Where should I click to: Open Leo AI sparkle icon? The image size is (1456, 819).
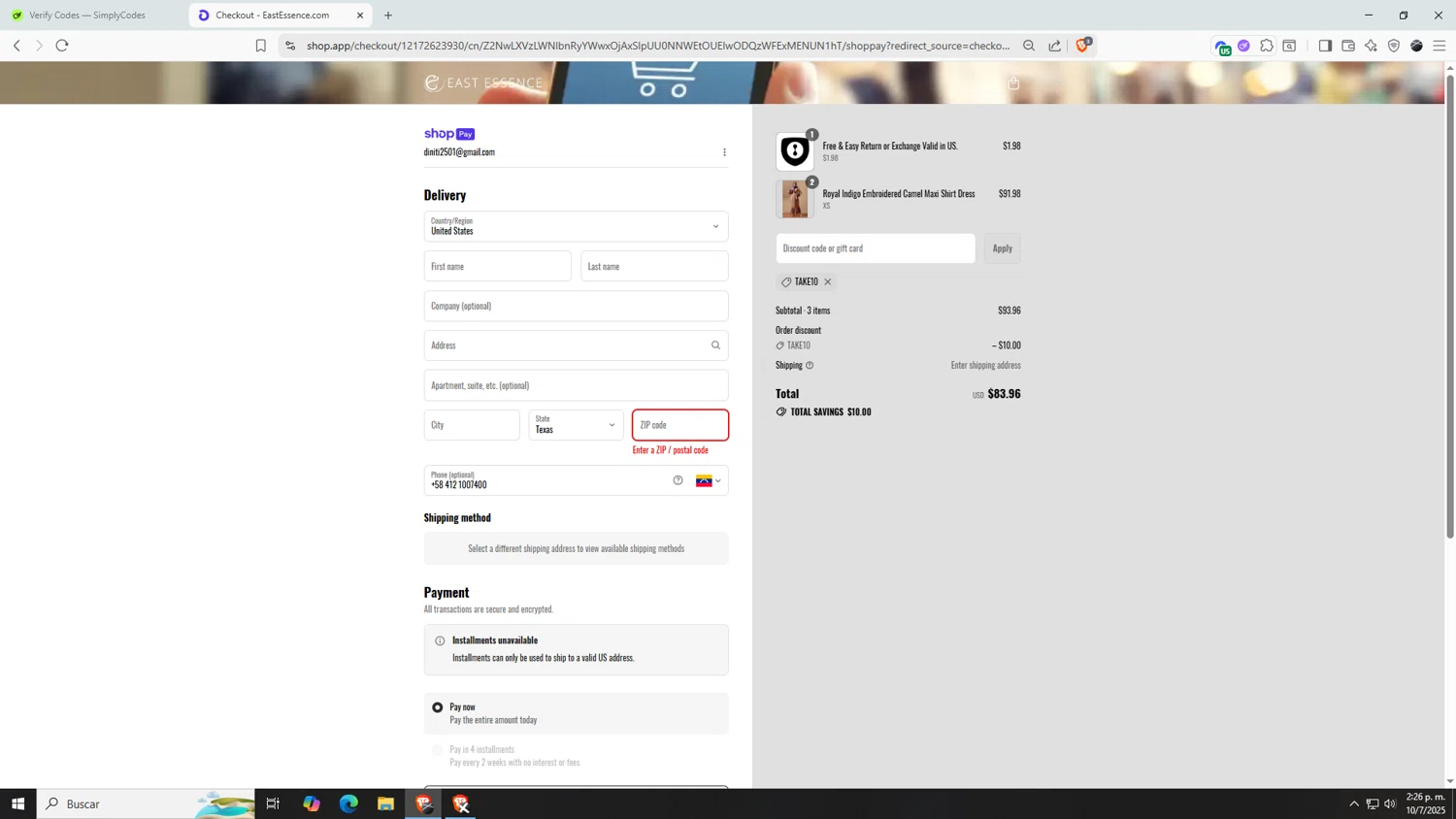coord(1371,46)
